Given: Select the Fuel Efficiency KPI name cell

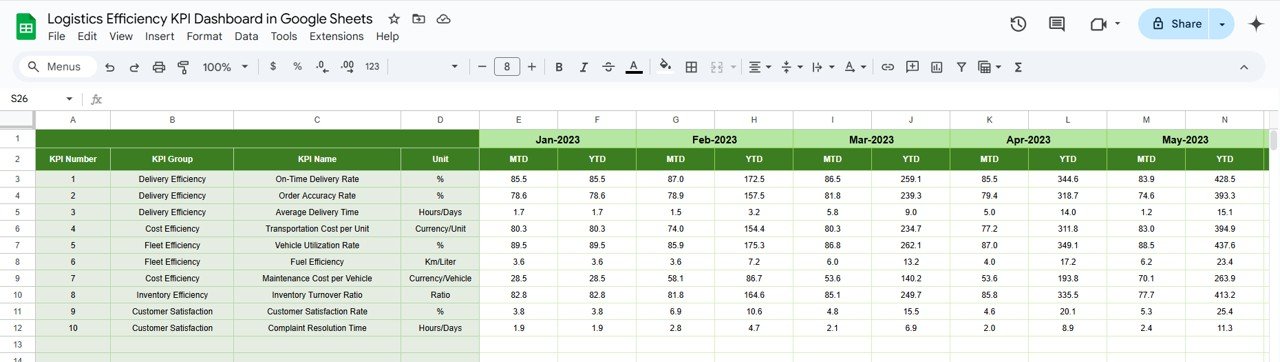Looking at the screenshot, I should [x=317, y=261].
